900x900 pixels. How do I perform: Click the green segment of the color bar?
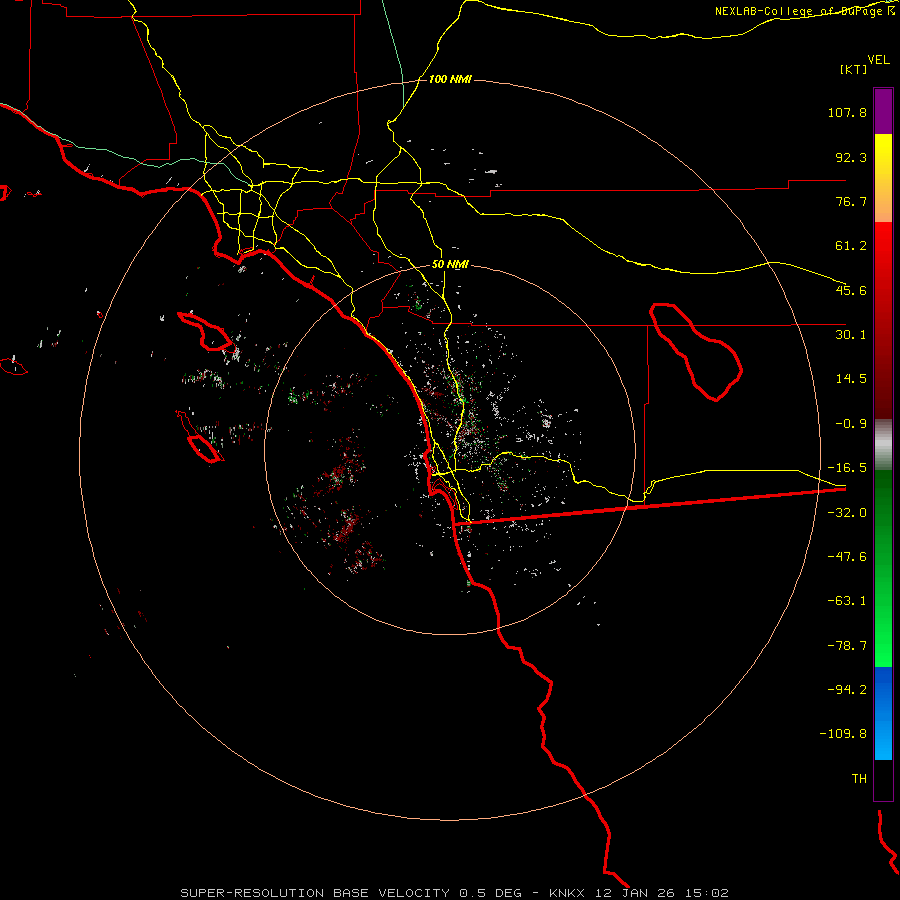883,568
